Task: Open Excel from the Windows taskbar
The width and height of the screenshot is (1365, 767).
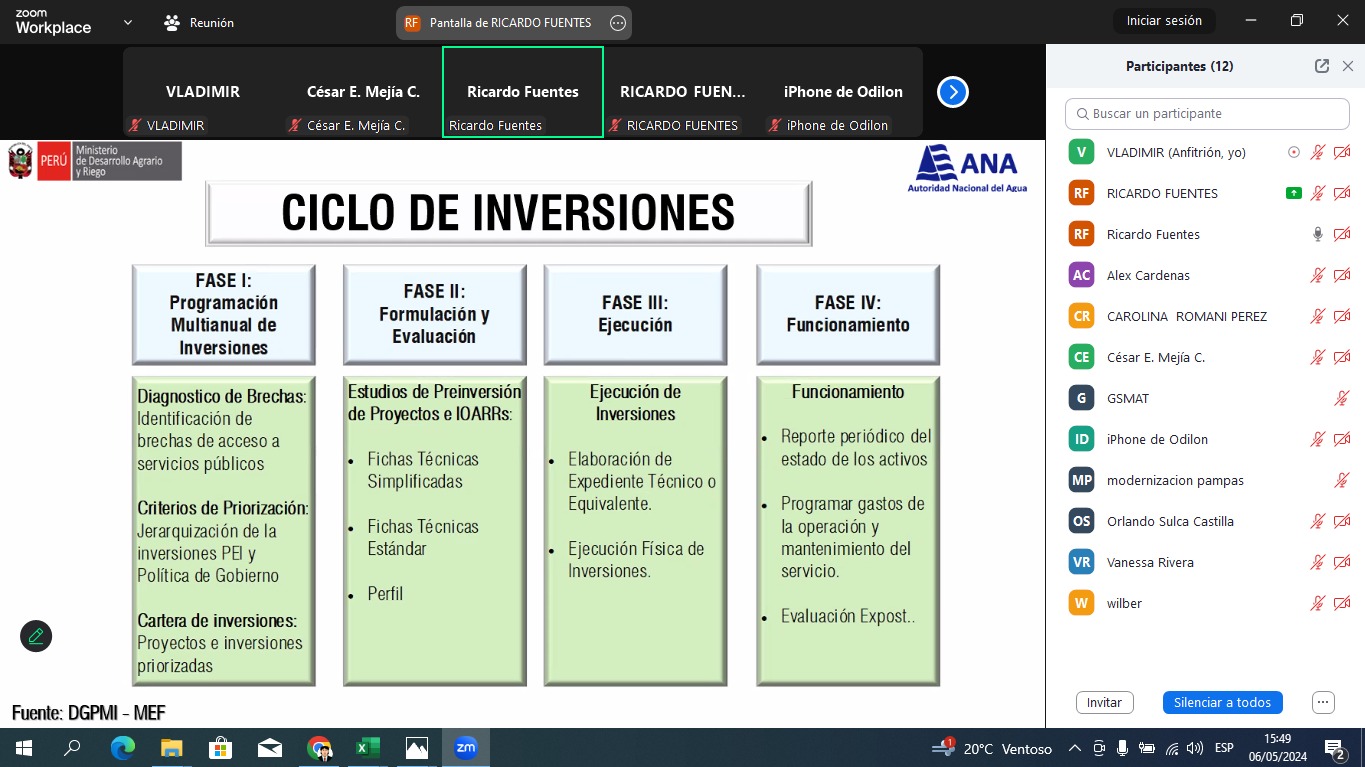Action: click(368, 747)
